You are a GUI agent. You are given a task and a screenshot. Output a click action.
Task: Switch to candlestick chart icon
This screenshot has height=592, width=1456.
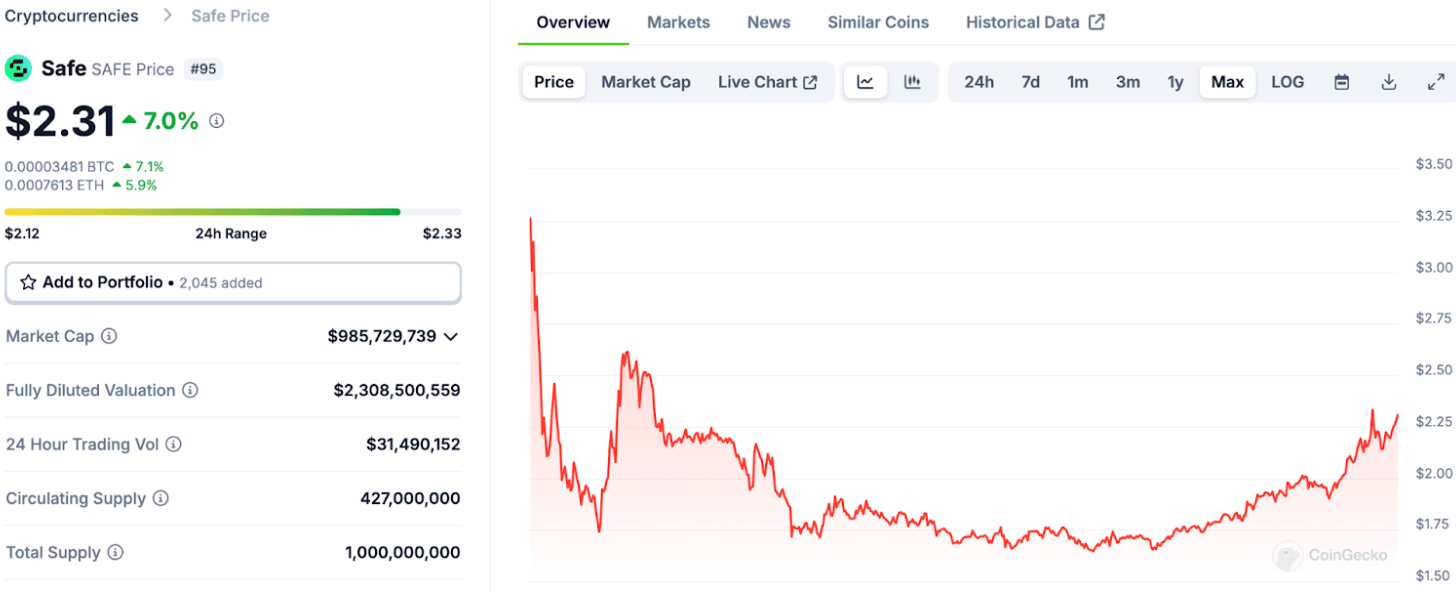(x=912, y=82)
